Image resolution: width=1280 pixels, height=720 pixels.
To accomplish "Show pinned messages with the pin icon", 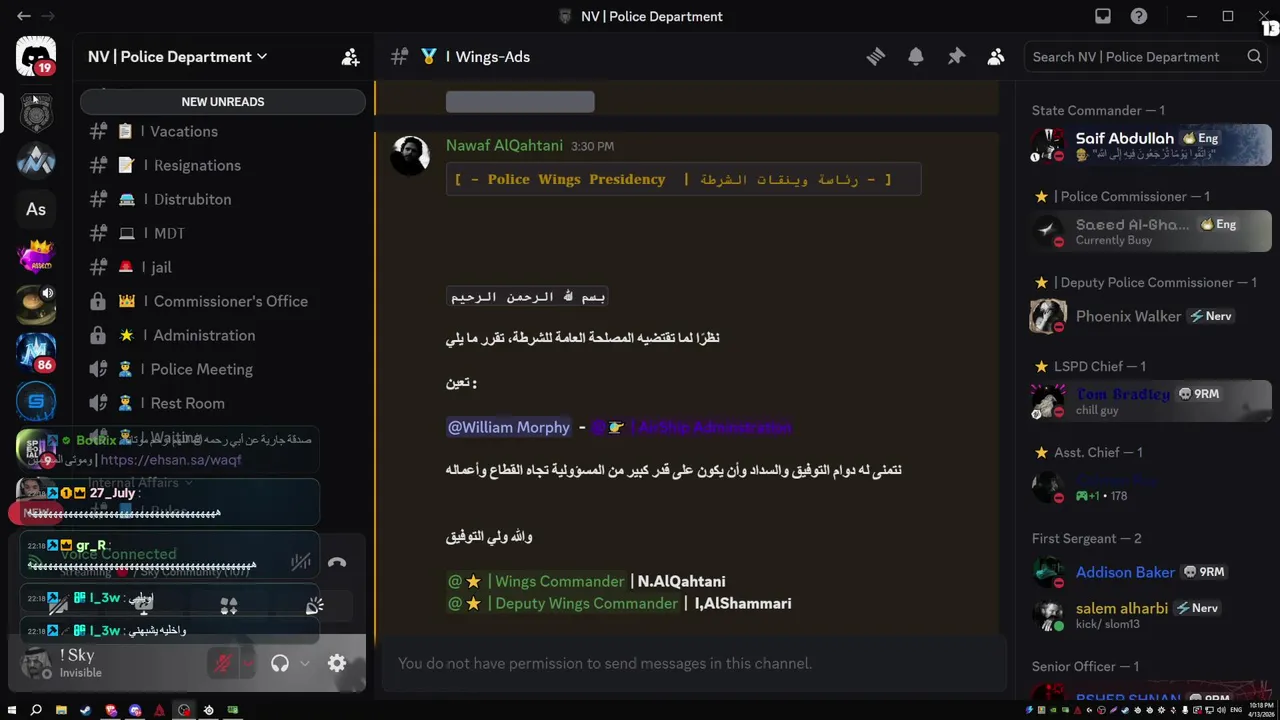I will pos(956,57).
